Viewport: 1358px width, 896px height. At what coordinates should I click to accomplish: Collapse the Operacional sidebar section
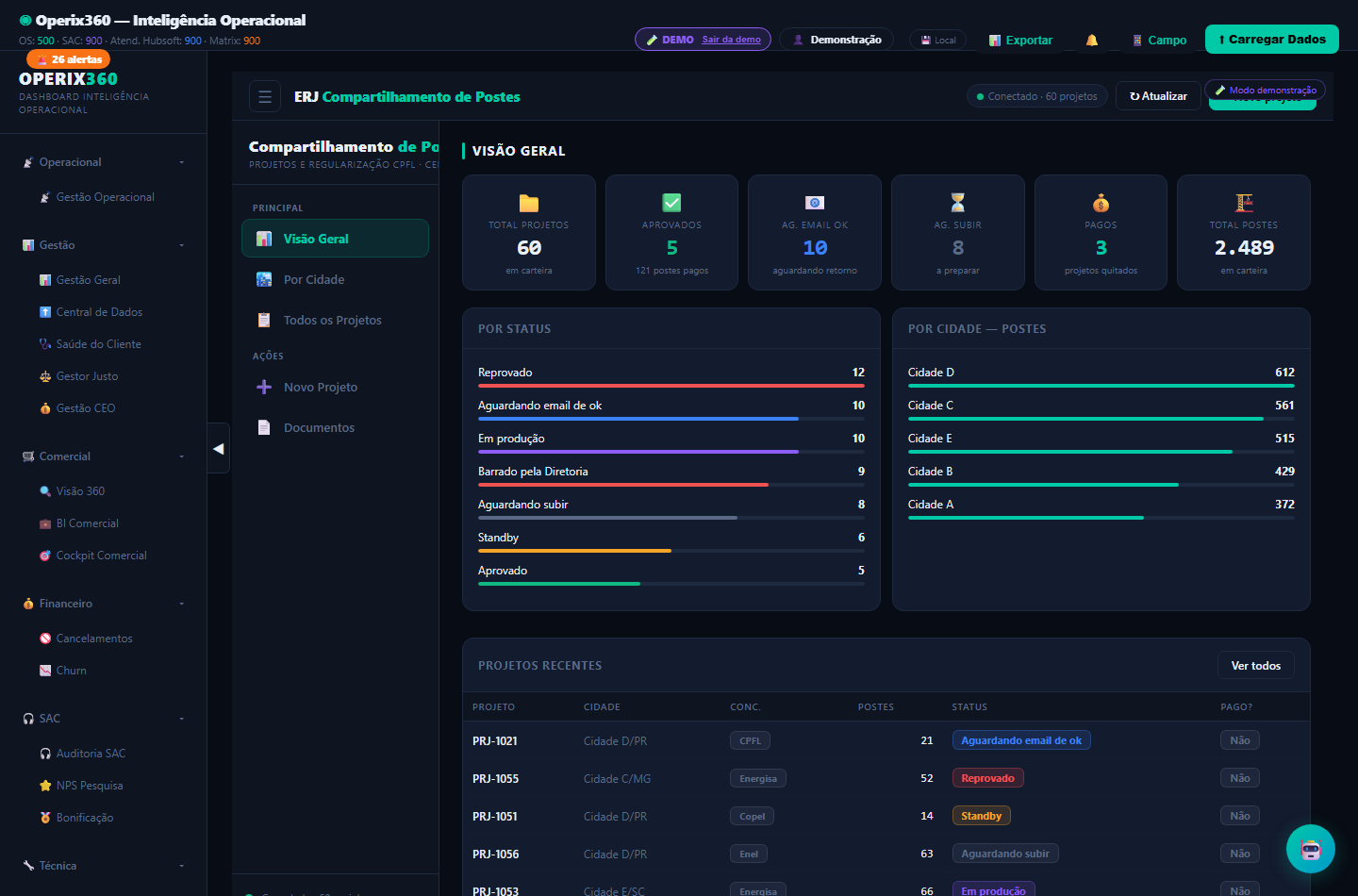(104, 162)
